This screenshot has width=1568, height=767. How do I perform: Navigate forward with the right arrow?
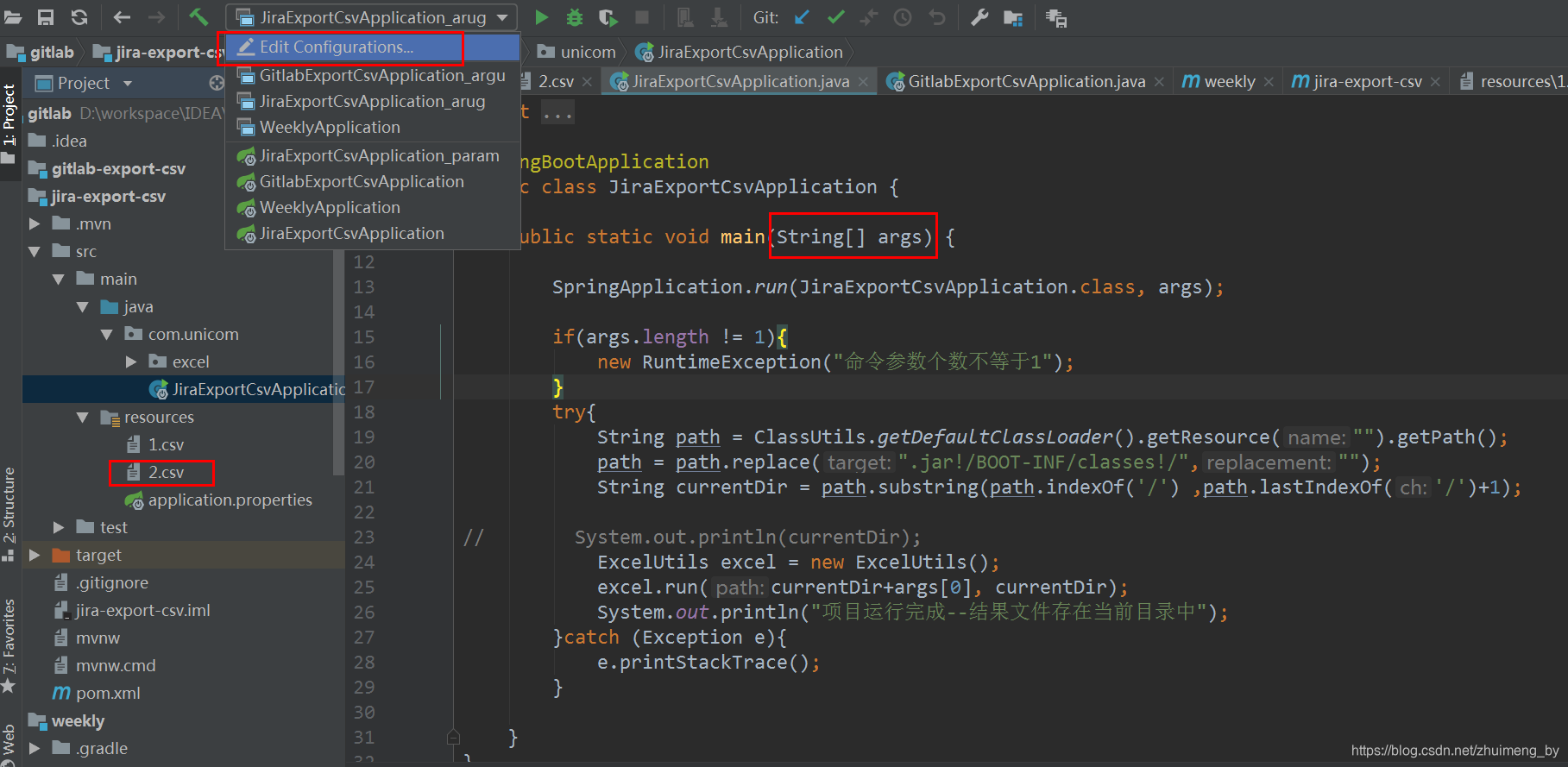coord(156,17)
